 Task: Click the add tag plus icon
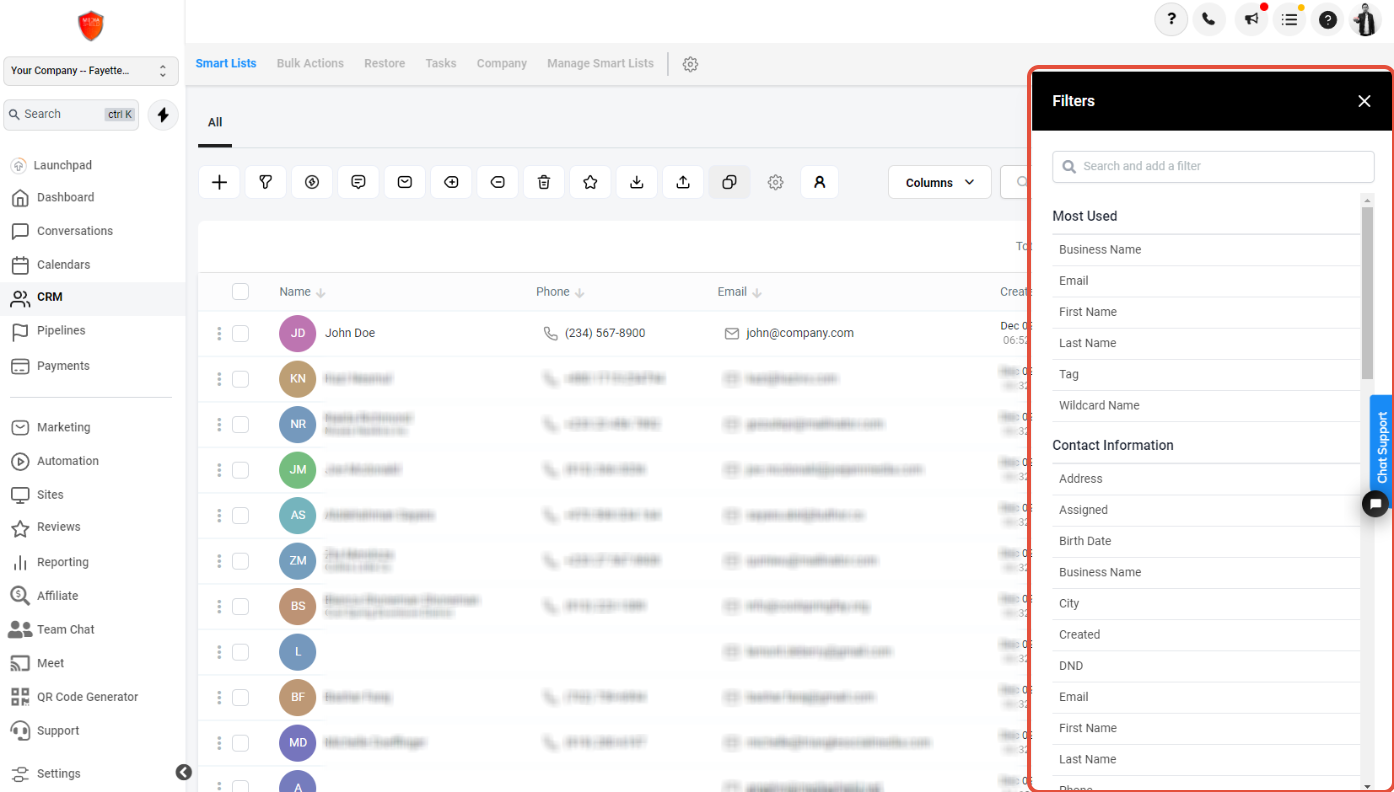coord(451,182)
